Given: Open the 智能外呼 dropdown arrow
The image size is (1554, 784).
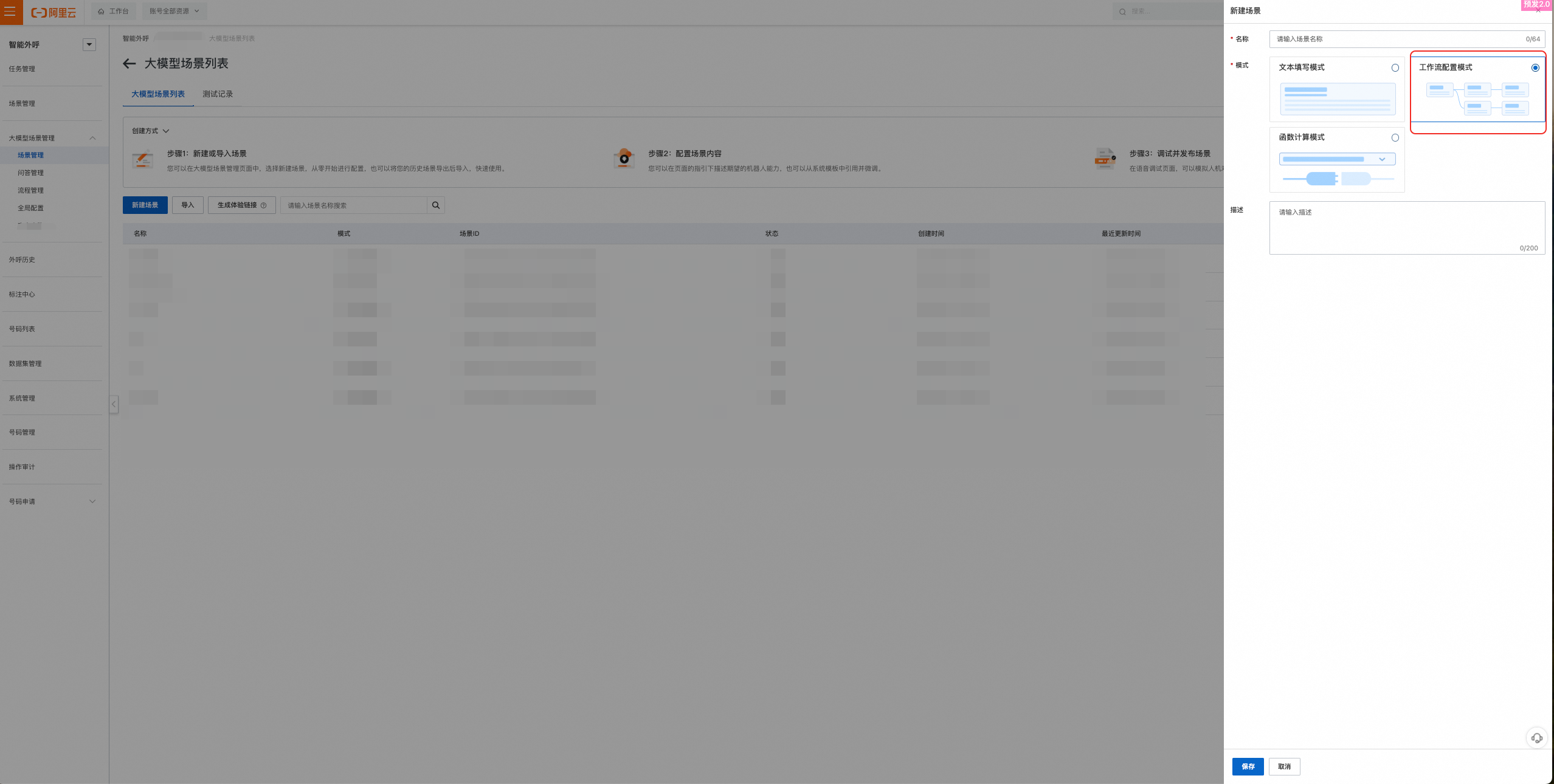Looking at the screenshot, I should [89, 44].
